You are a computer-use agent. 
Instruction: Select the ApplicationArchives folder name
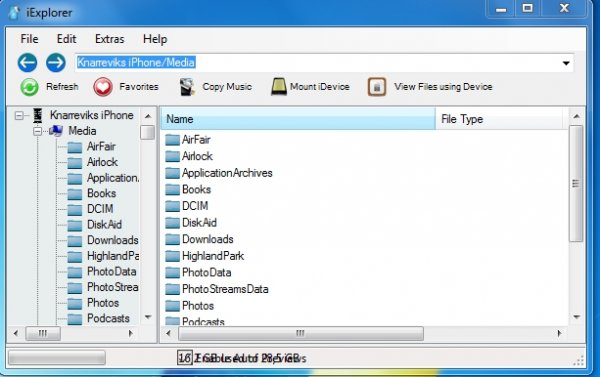click(227, 173)
